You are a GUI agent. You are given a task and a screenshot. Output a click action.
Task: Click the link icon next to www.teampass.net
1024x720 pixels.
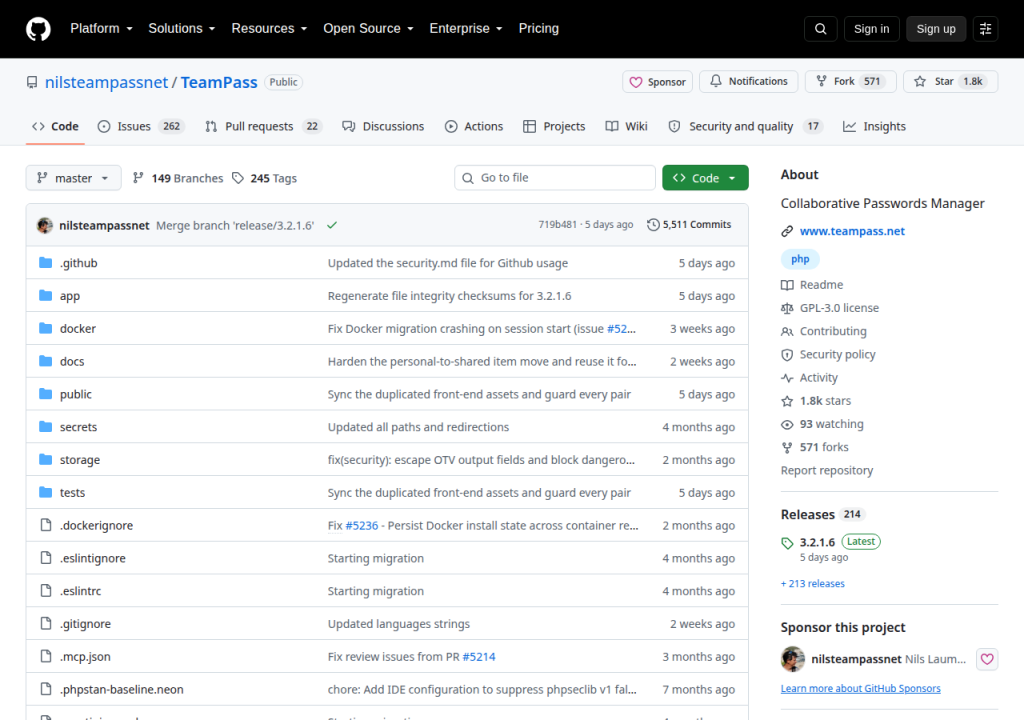click(787, 231)
